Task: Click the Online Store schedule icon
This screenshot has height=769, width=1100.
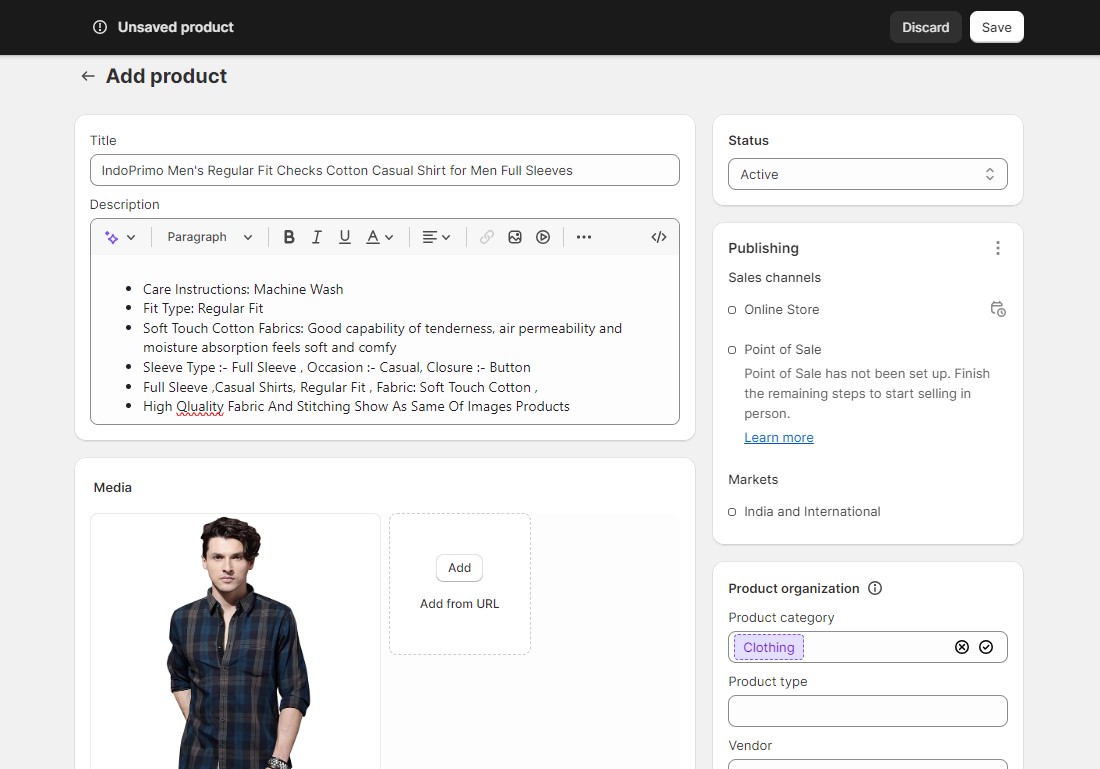Action: coord(998,309)
